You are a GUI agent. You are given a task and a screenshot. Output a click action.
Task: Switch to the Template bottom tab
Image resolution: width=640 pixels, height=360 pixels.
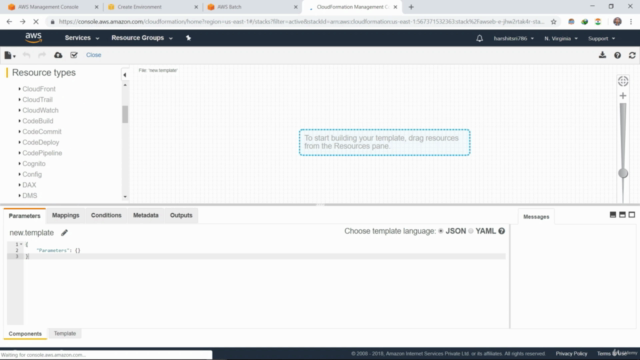tap(65, 333)
